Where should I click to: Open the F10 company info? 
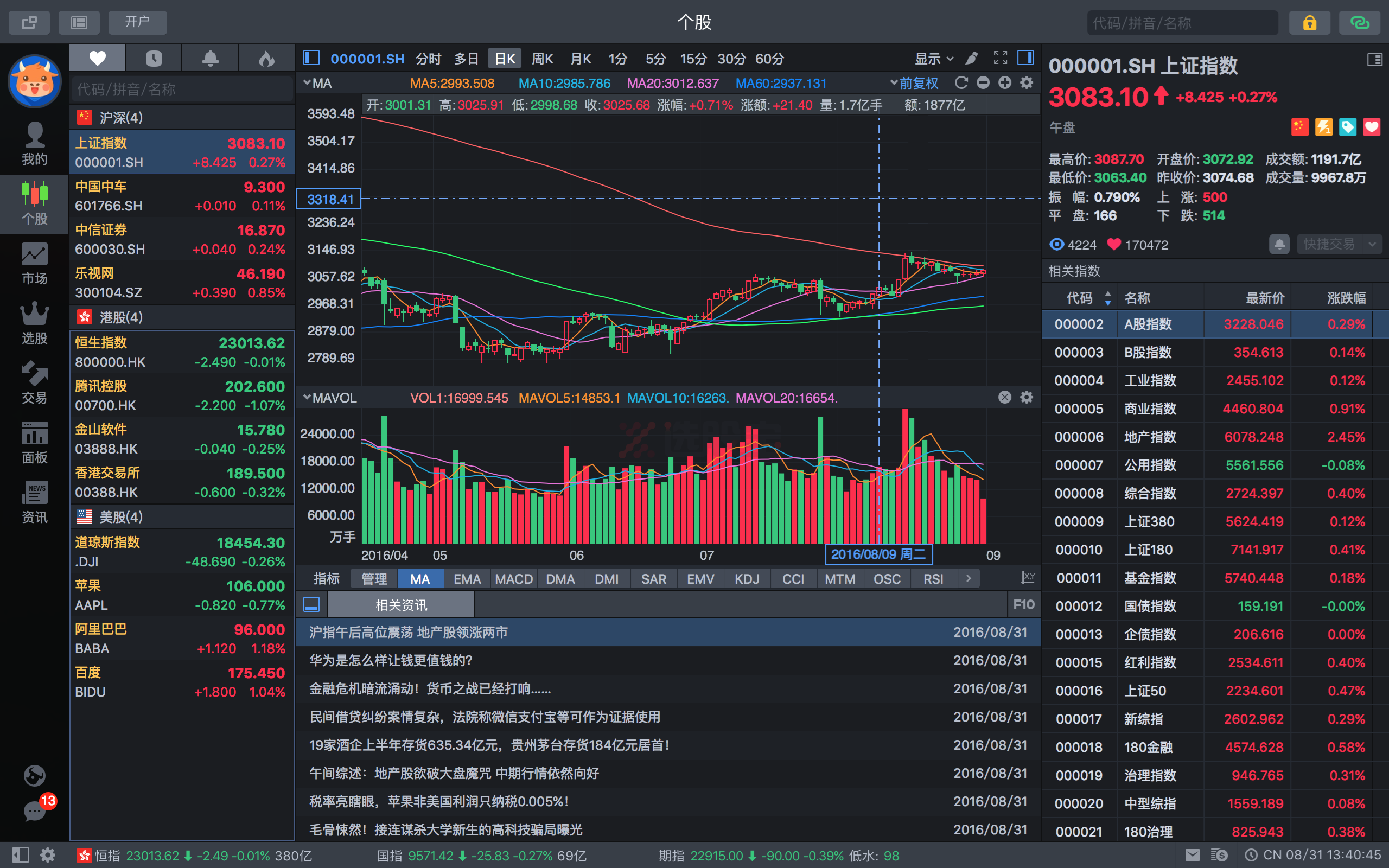tap(1024, 604)
